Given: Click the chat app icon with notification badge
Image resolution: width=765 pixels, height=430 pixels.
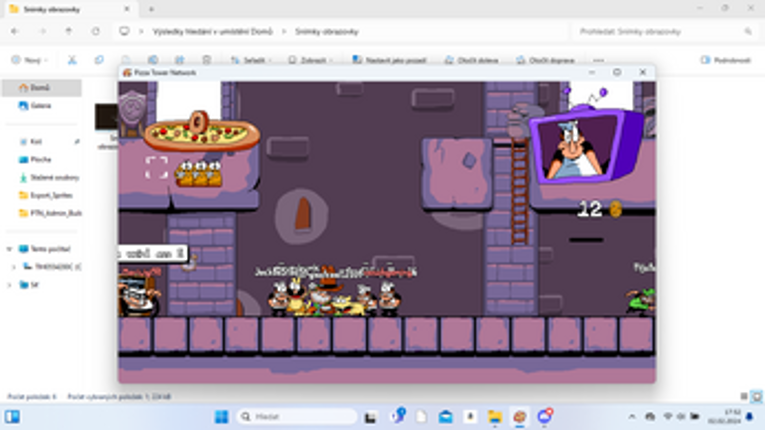Looking at the screenshot, I should point(544,416).
